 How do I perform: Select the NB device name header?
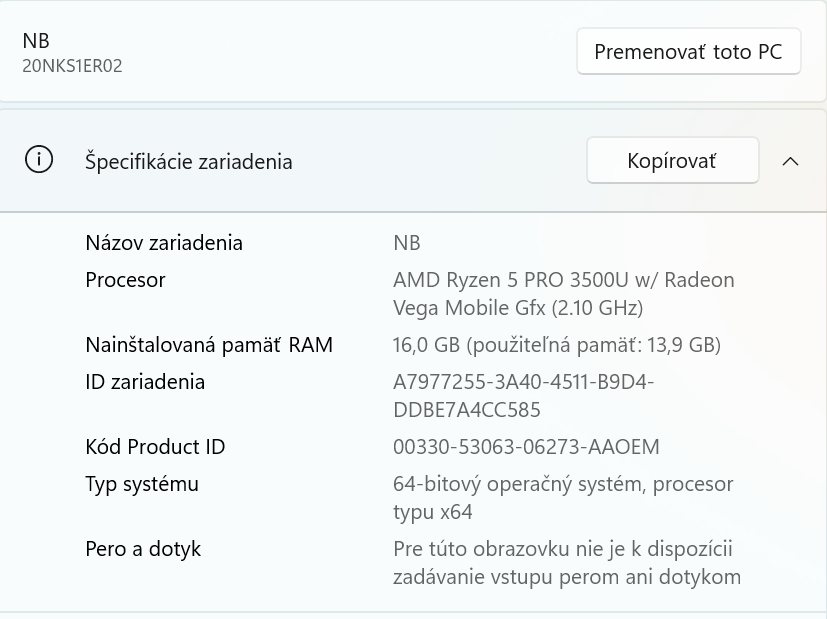[36, 41]
